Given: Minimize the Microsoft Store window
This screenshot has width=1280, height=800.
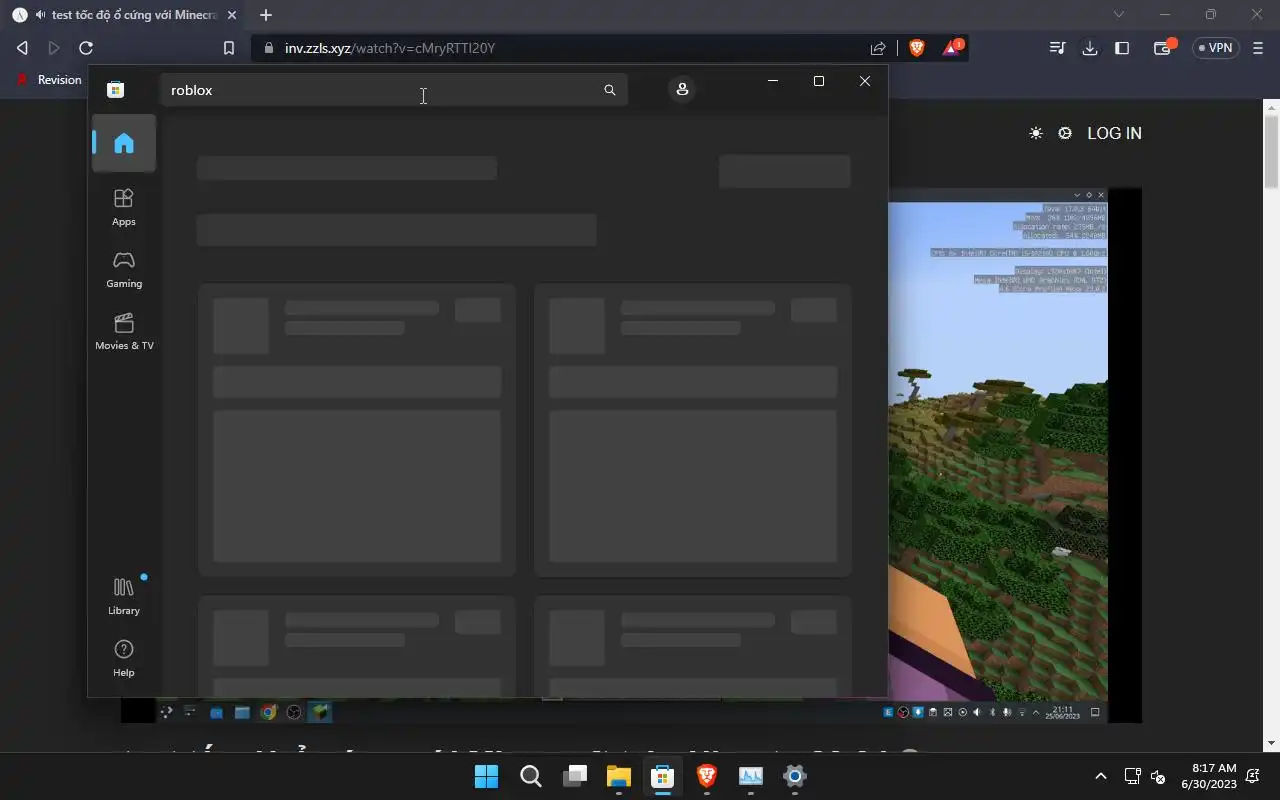Looking at the screenshot, I should (x=773, y=81).
